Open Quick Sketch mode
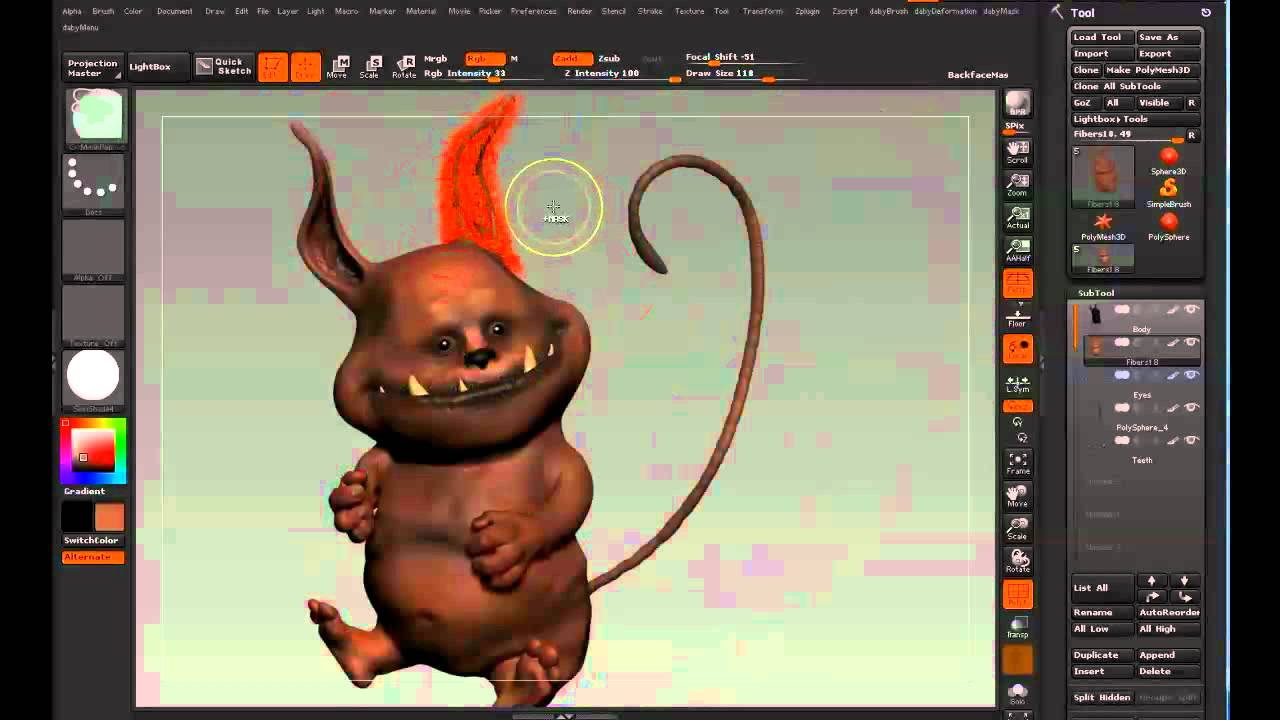This screenshot has height=720, width=1280. 224,67
